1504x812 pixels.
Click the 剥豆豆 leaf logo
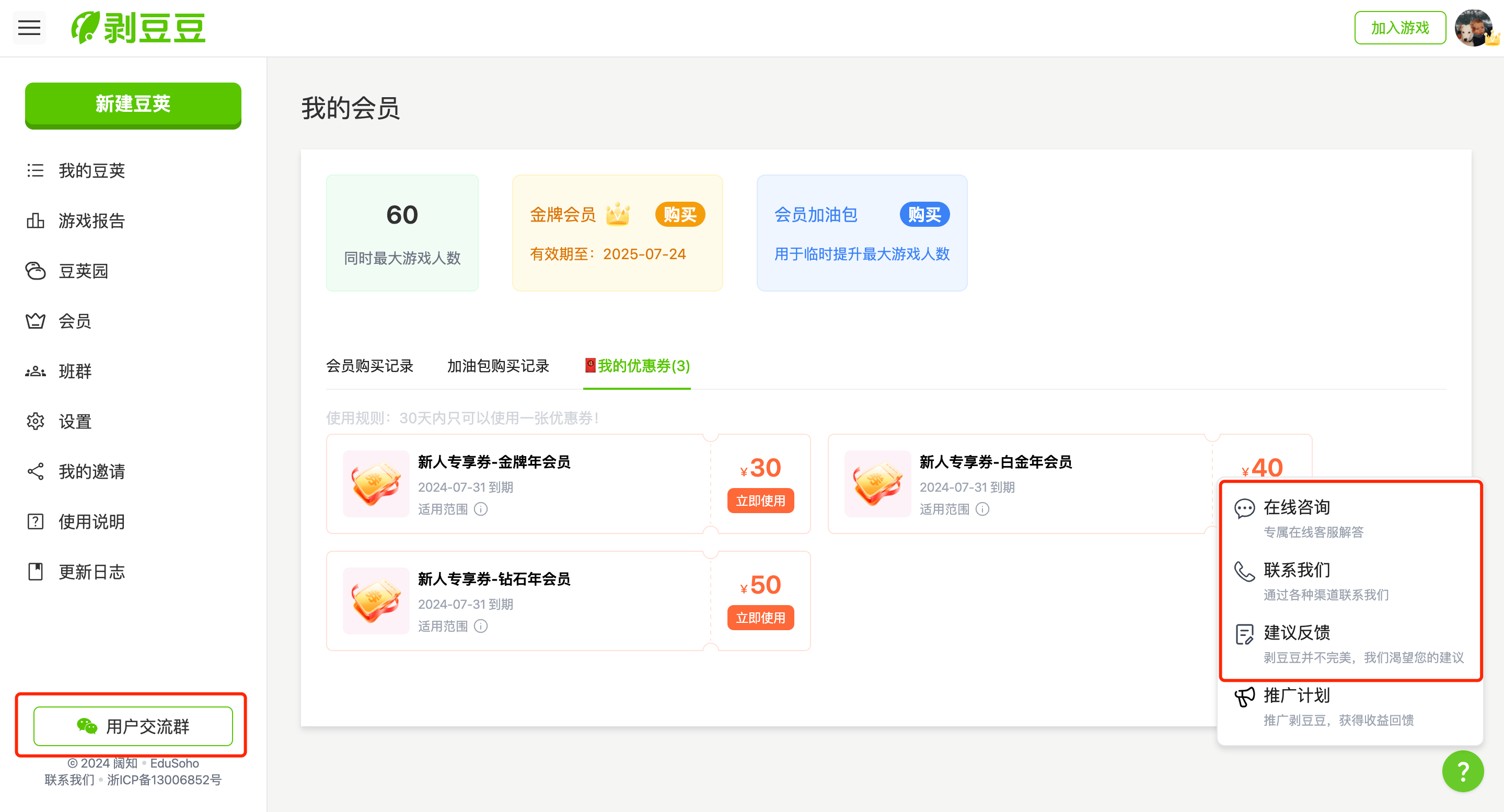(x=138, y=28)
